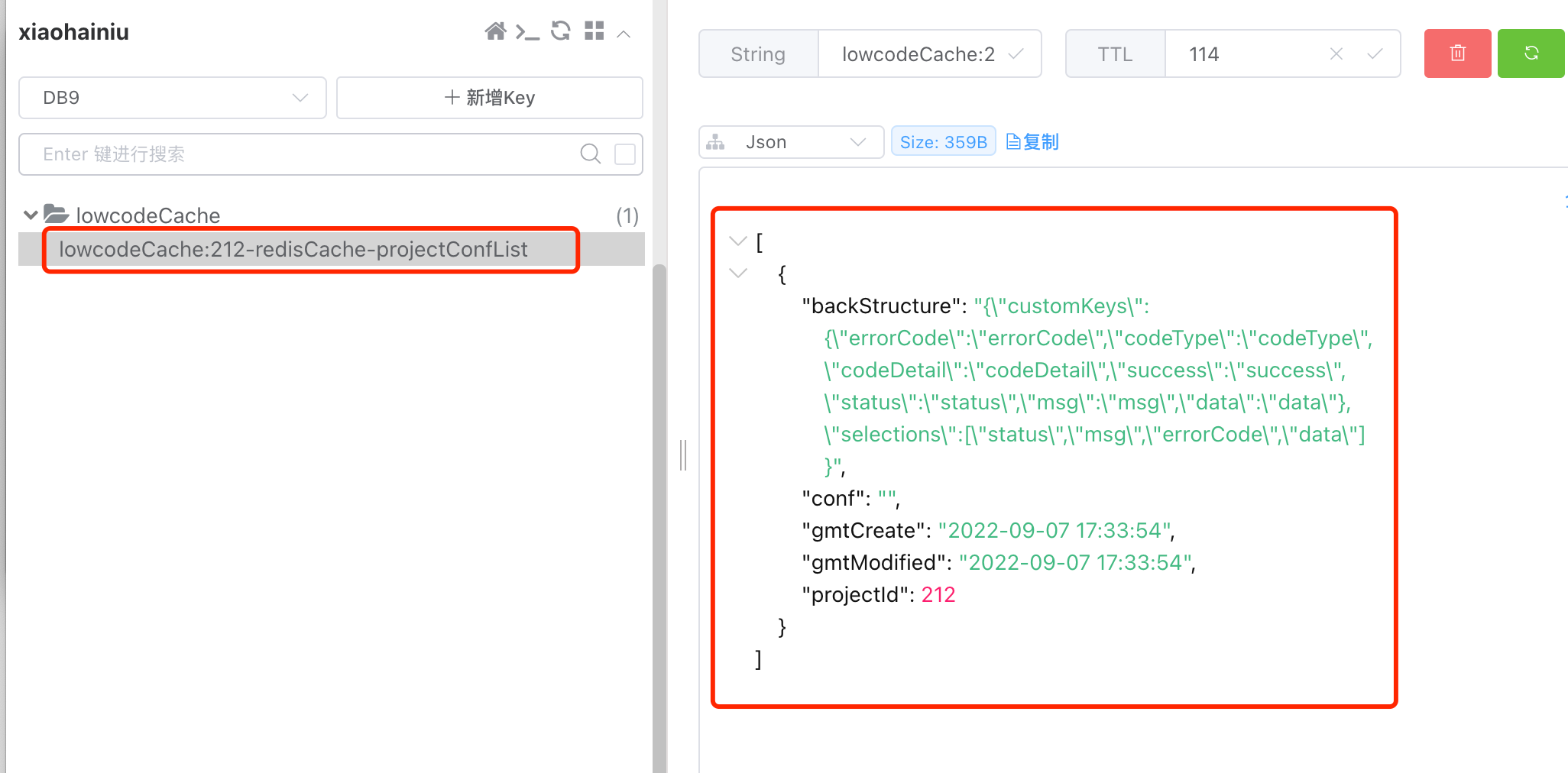Viewport: 1568px width, 773px height.
Task: Click the "conf" key
Action: pos(833,499)
